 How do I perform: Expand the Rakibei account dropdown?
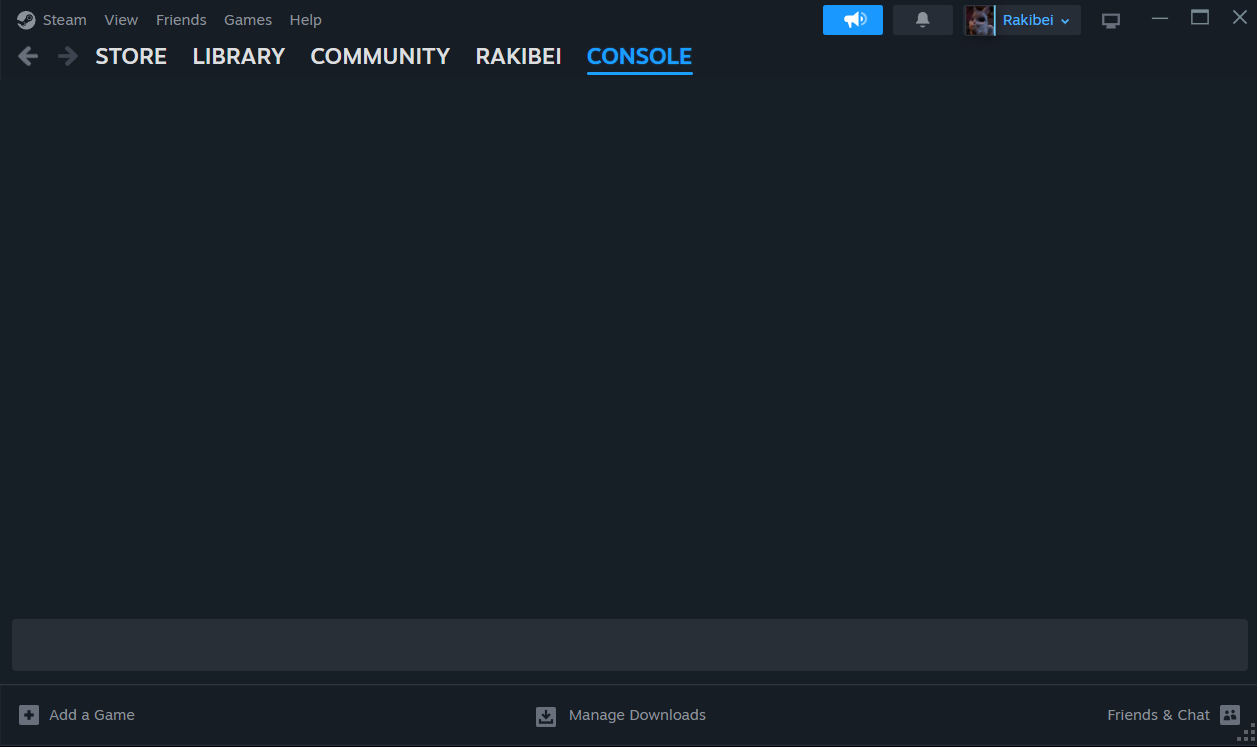[x=1036, y=20]
